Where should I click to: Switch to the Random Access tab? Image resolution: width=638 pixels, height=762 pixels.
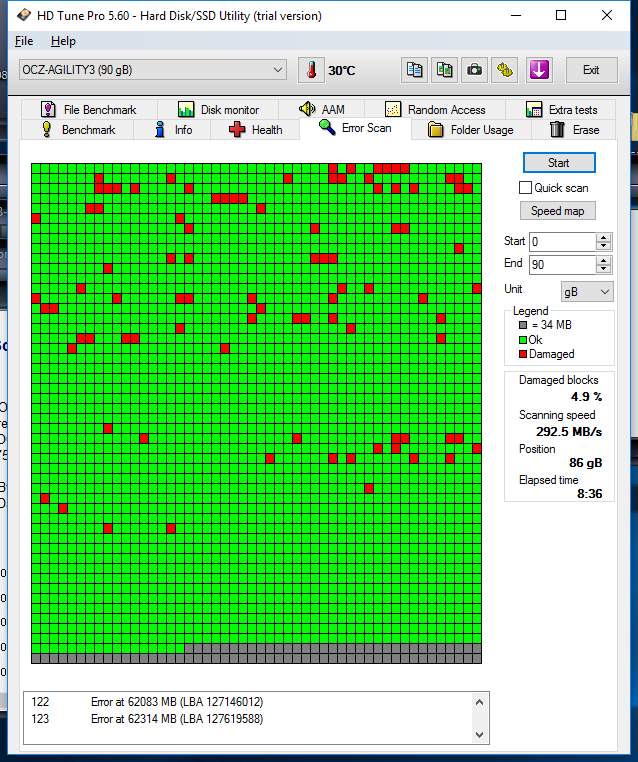[435, 110]
